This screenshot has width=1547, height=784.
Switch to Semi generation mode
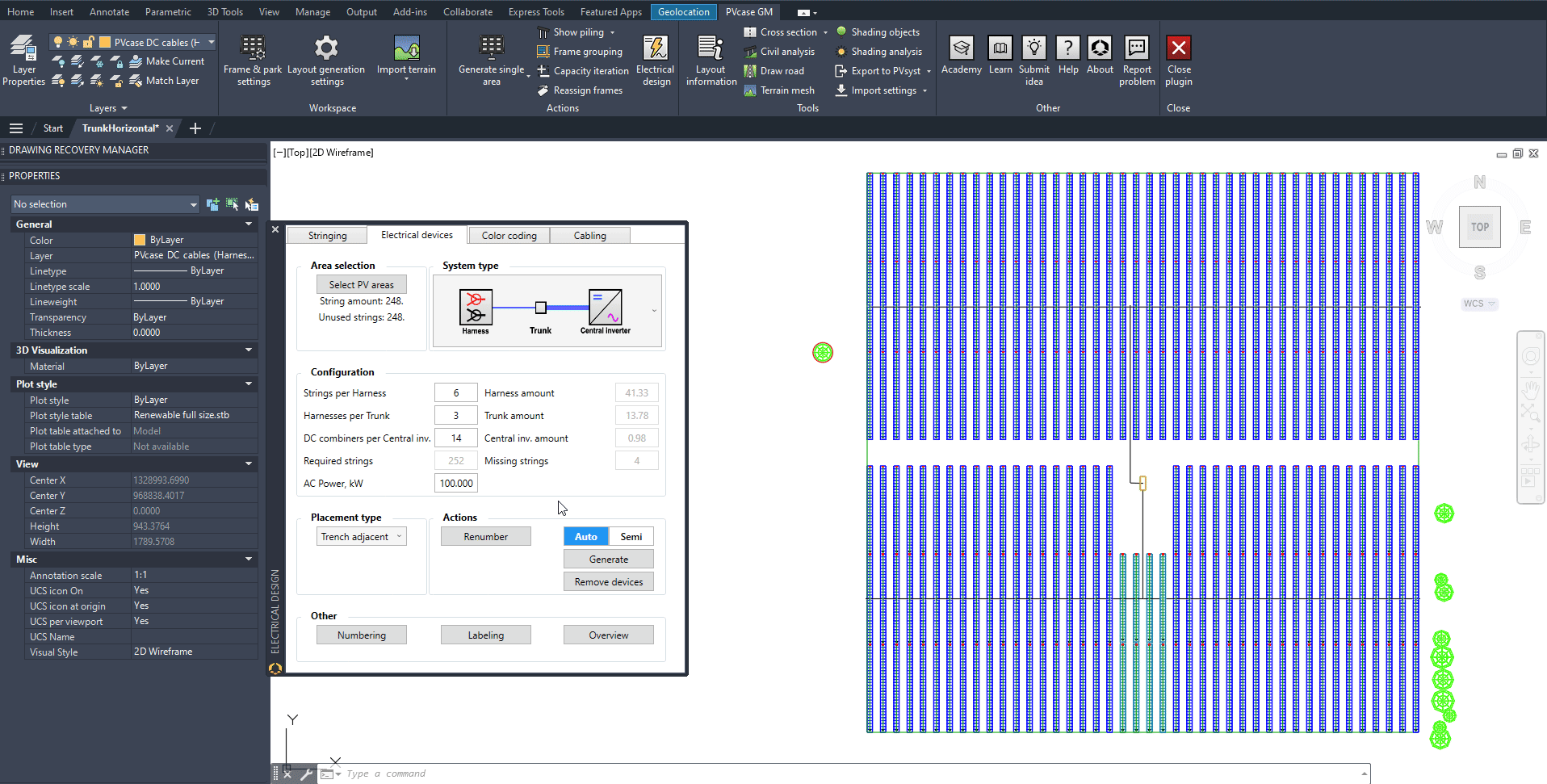(x=631, y=537)
